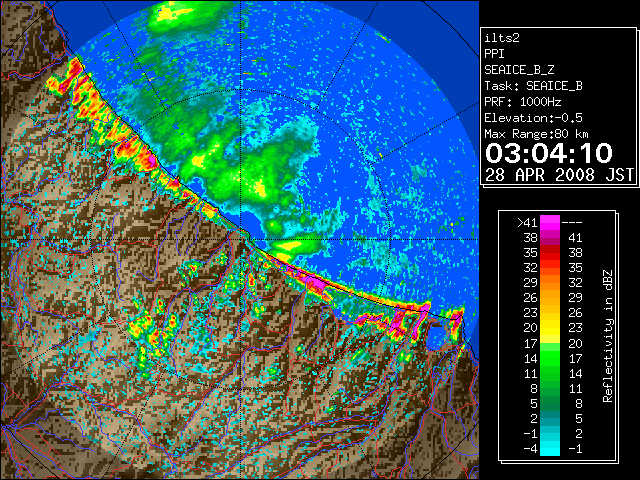Click the orange 26 dBZ legend swatch
This screenshot has width=640, height=480.
pos(550,298)
